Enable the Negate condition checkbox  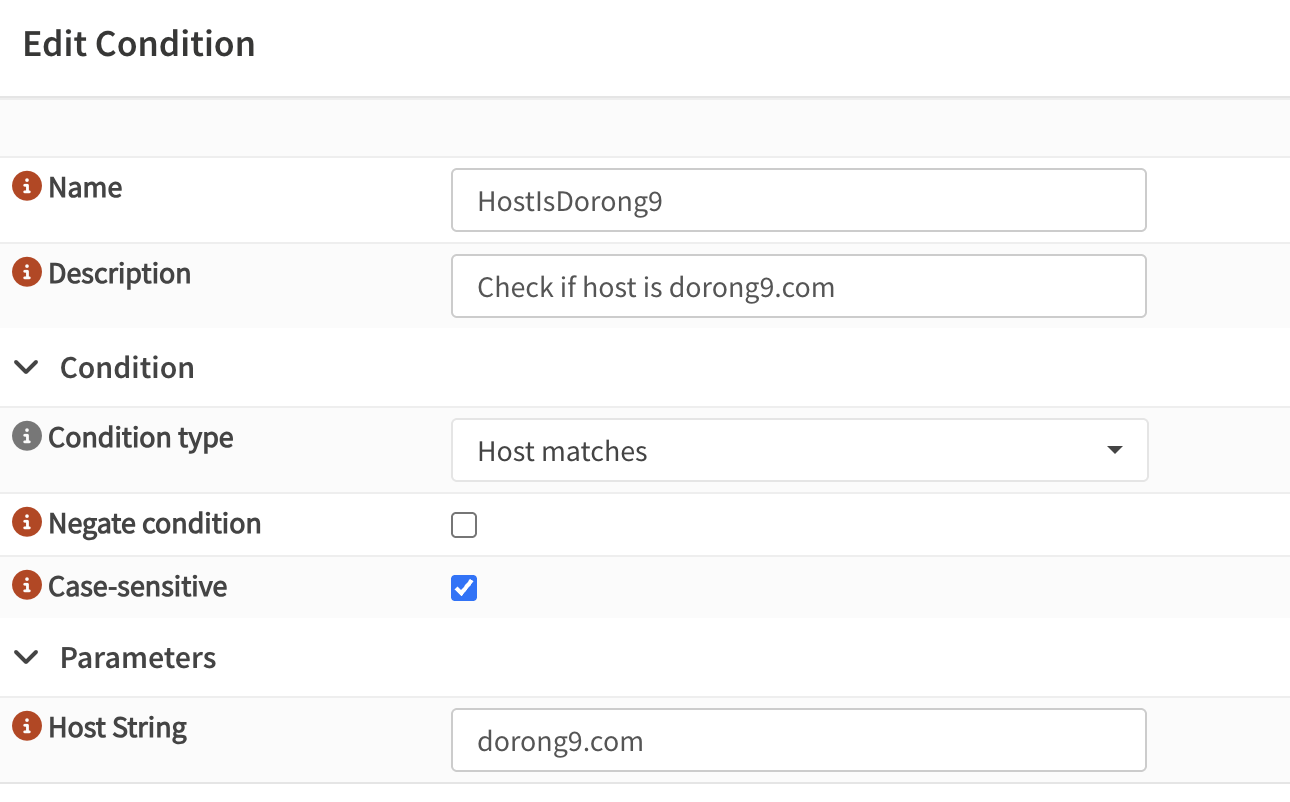[464, 525]
